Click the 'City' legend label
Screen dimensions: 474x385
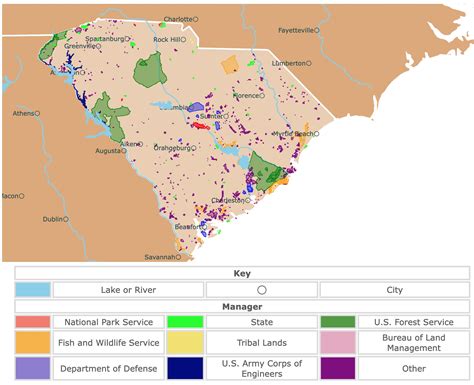(395, 290)
